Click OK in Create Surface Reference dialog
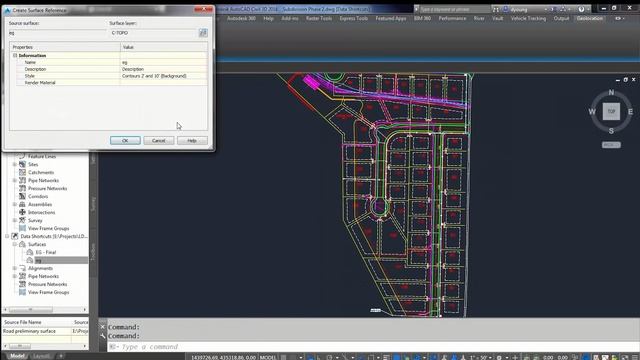The height and width of the screenshot is (360, 640). (125, 140)
